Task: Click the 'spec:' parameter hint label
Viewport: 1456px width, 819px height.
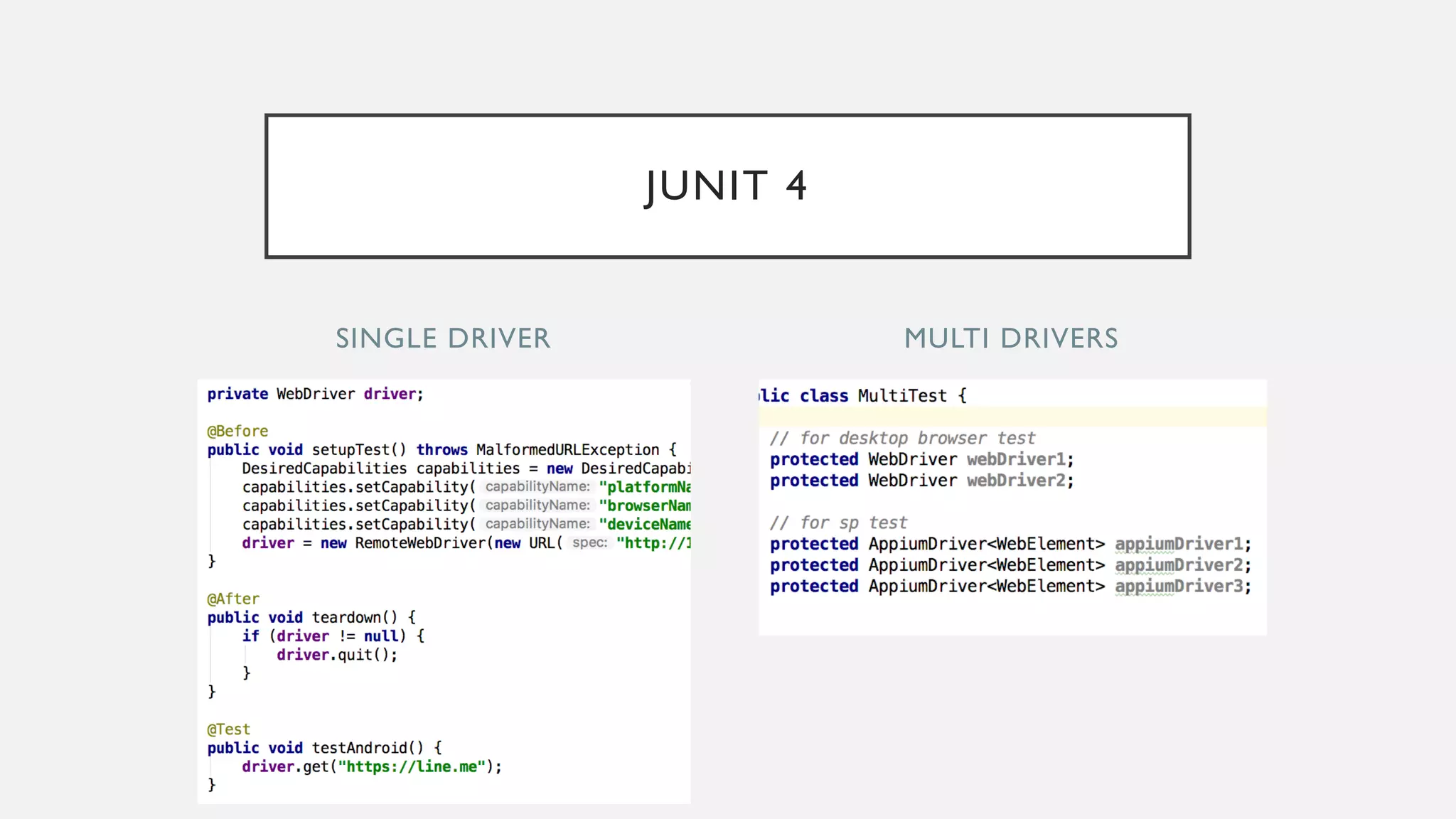Action: [590, 542]
